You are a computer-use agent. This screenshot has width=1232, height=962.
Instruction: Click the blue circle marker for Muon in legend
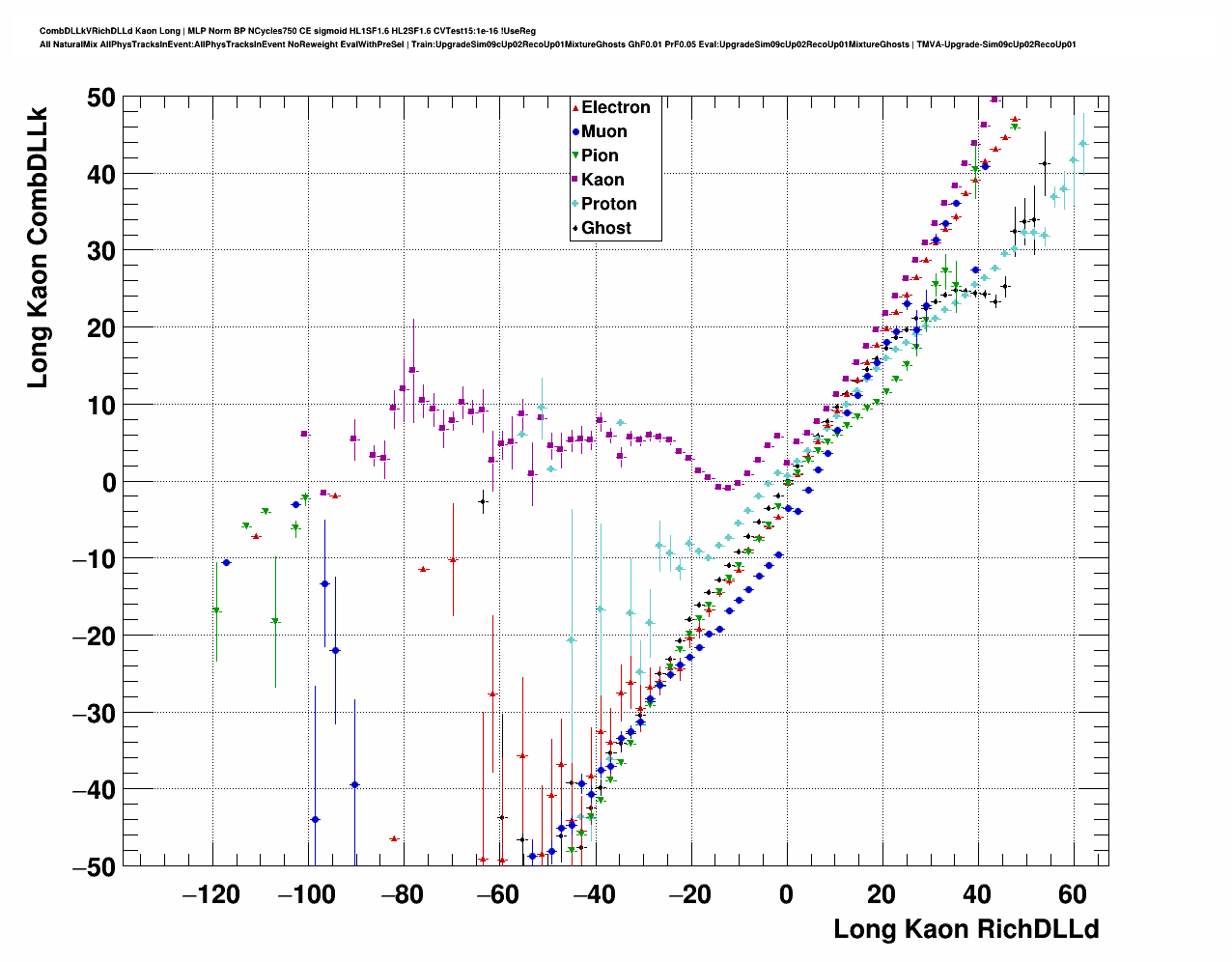point(575,131)
